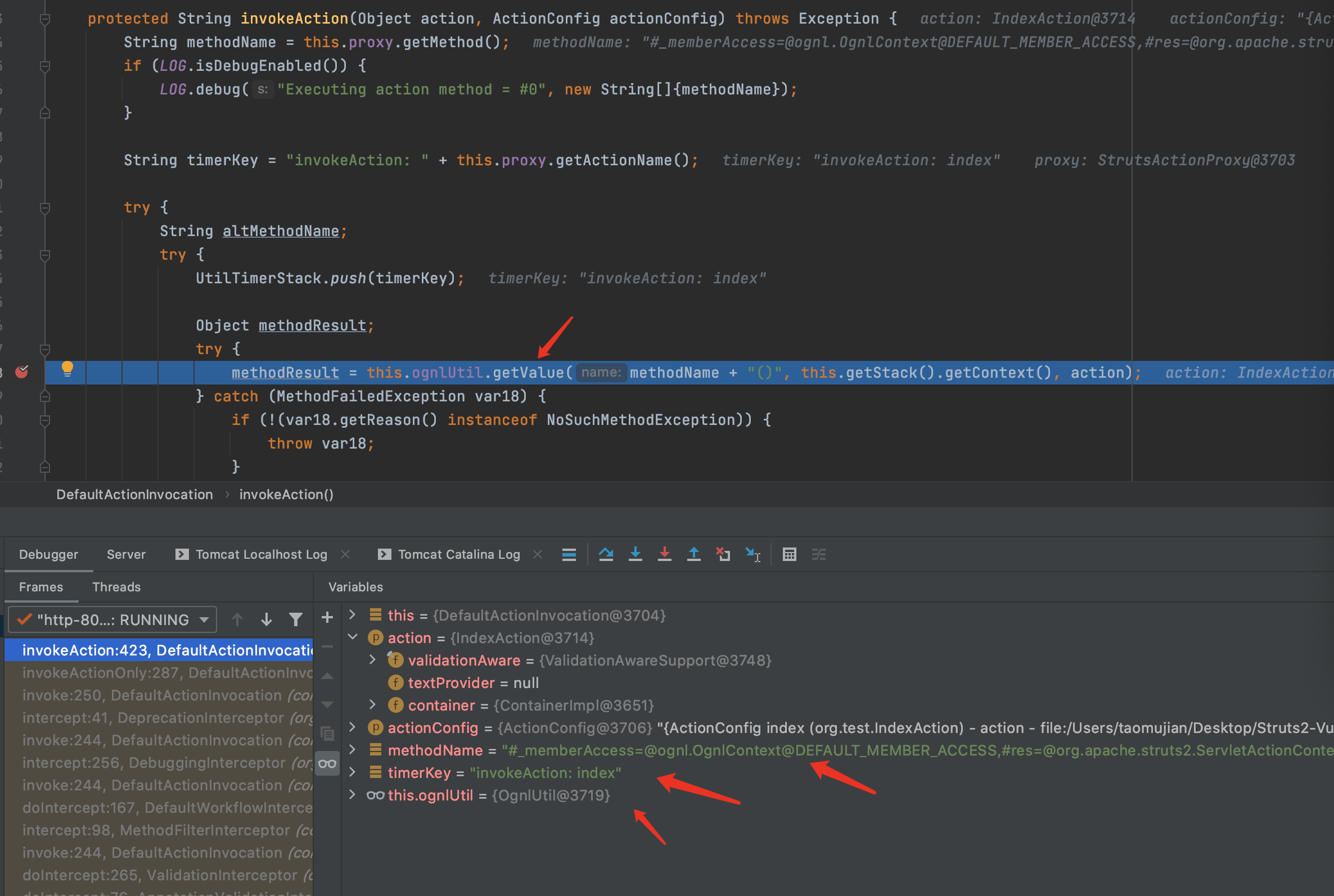The image size is (1334, 896).
Task: Move the watch up with the up triangle
Action: pyautogui.click(x=327, y=676)
